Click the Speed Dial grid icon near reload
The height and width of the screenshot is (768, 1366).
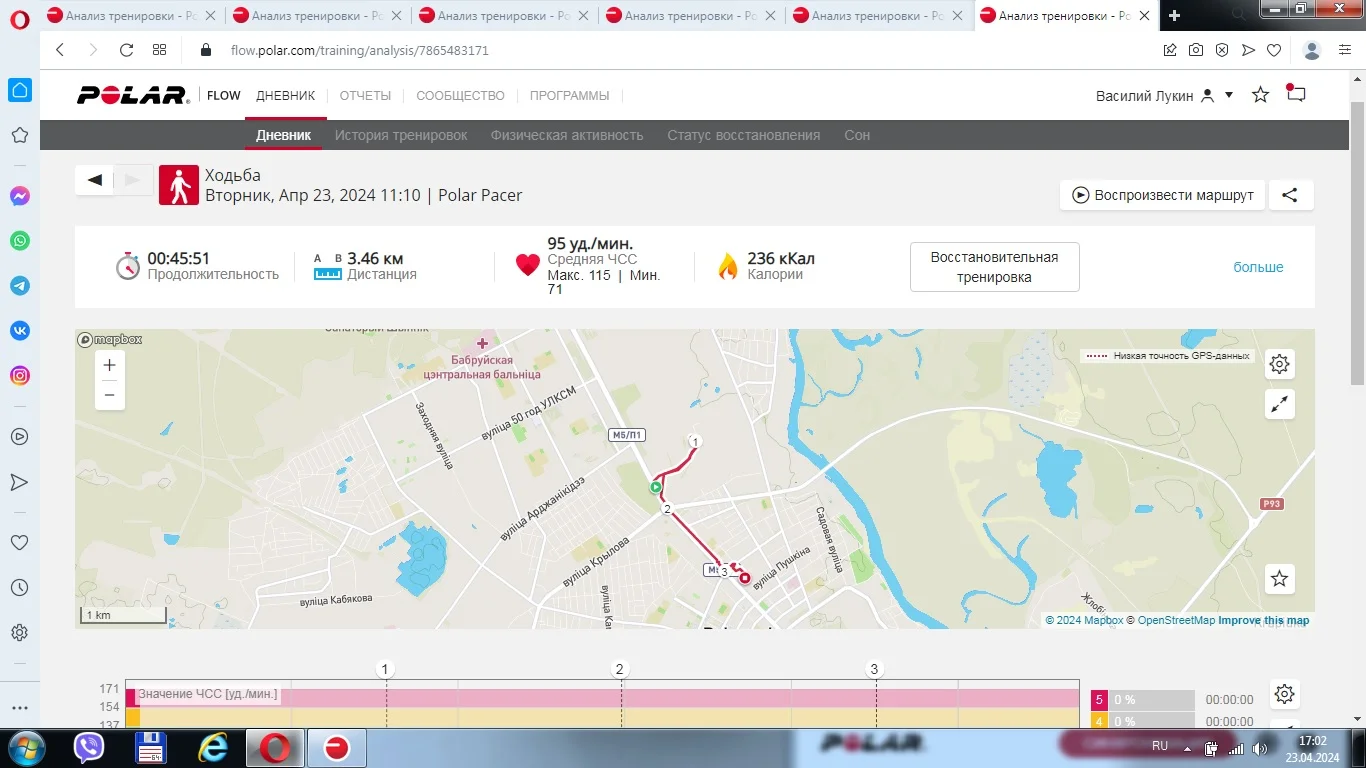point(159,50)
